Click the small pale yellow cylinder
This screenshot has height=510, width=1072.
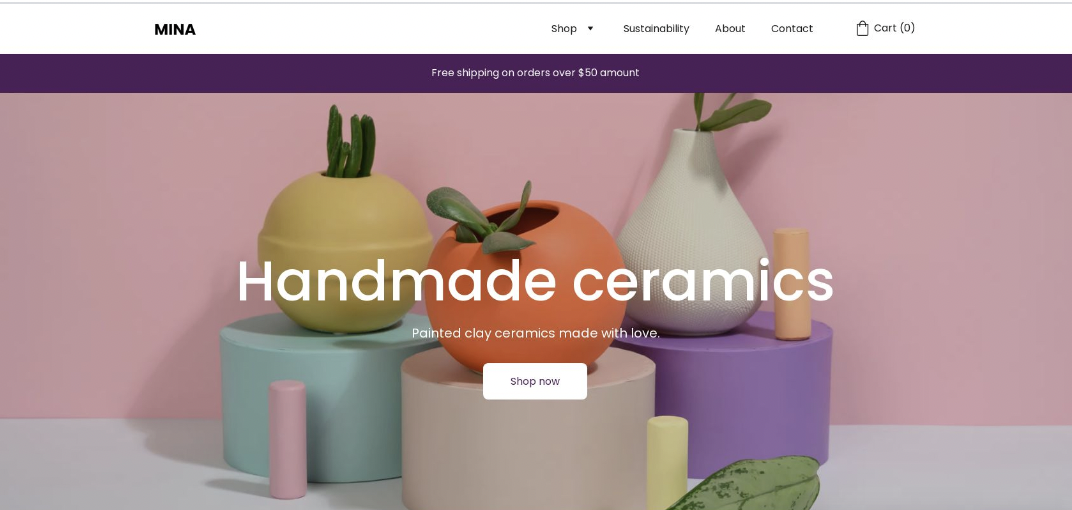(x=667, y=462)
